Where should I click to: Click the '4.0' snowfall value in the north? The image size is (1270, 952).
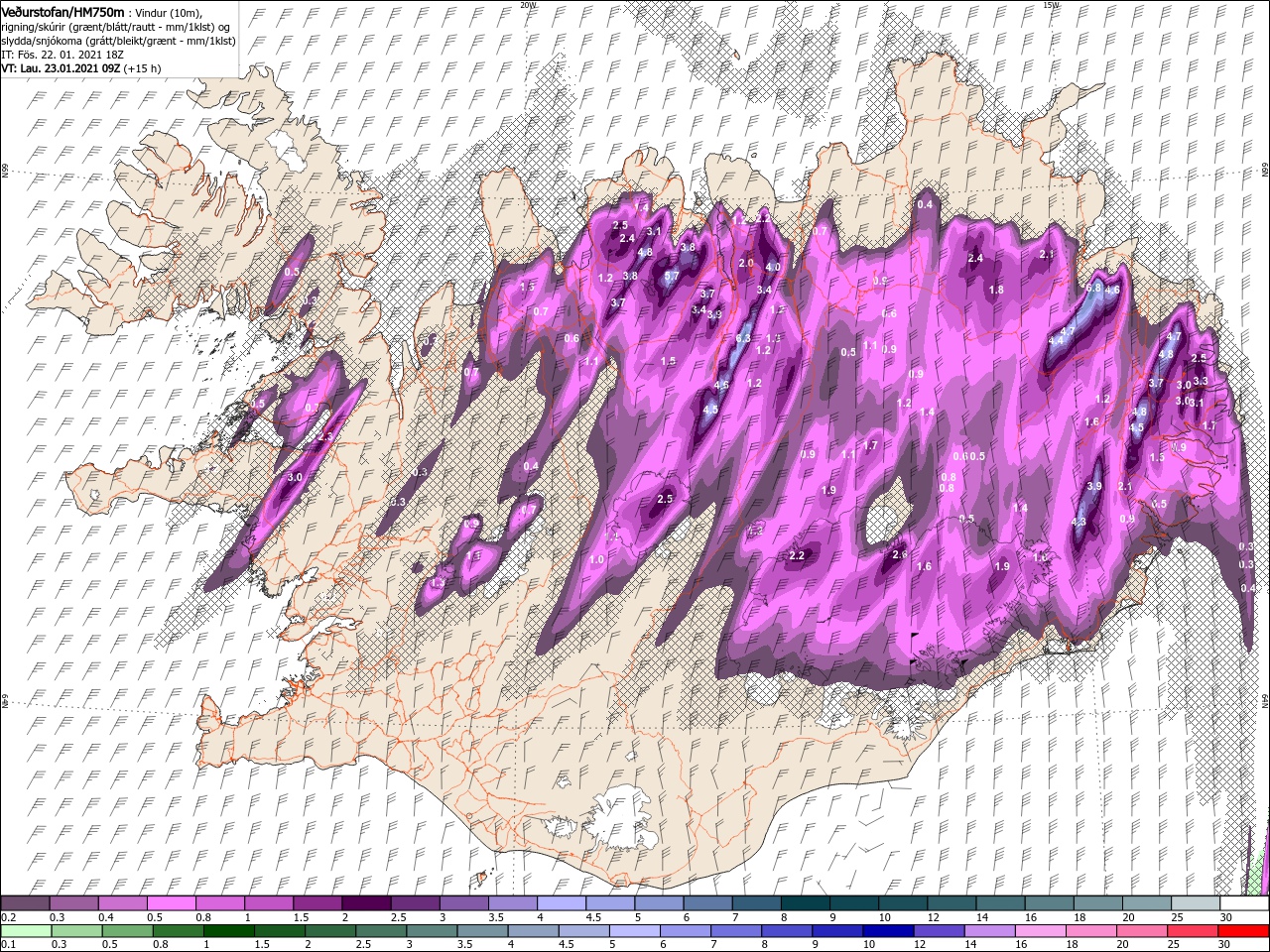[x=773, y=267]
